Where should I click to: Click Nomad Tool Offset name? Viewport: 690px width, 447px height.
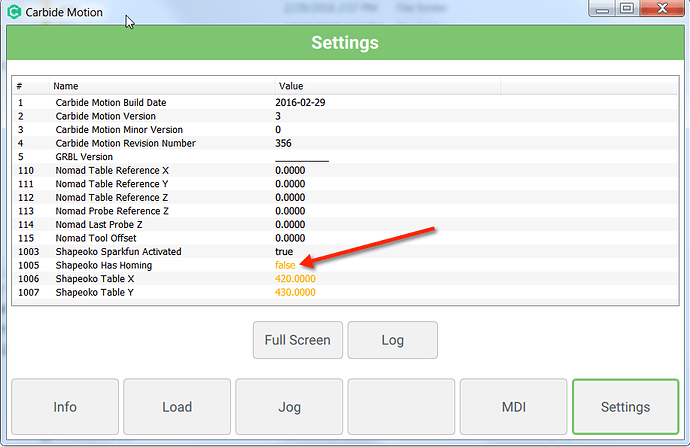pos(96,238)
